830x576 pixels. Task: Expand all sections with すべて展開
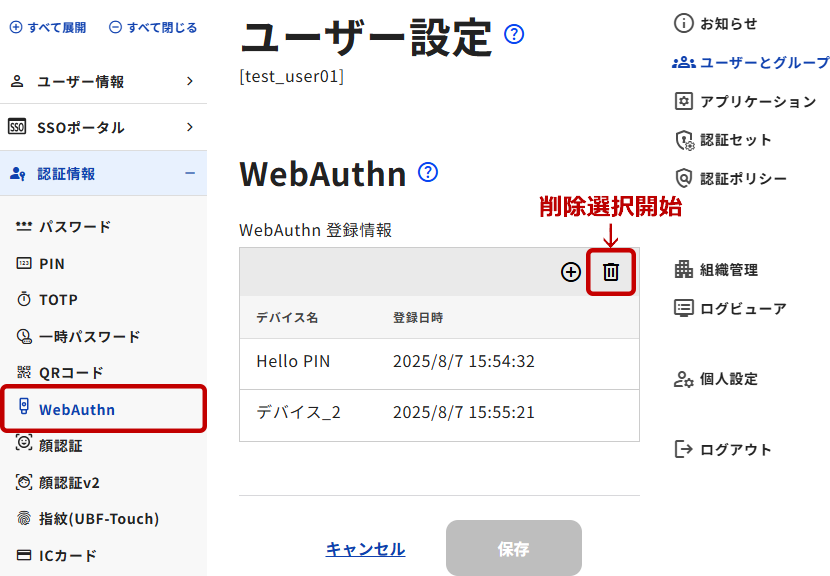coord(48,28)
